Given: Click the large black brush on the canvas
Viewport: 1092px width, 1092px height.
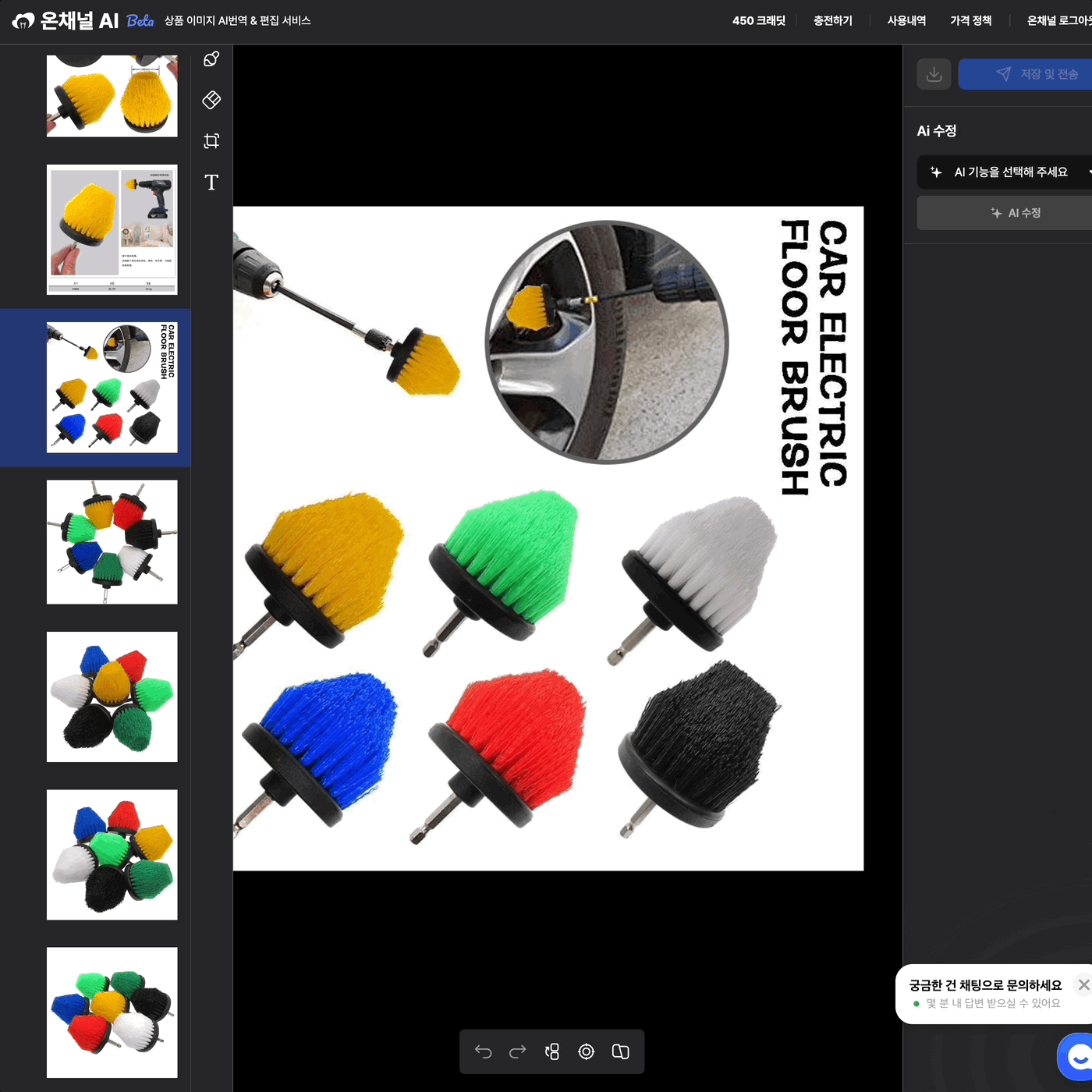Looking at the screenshot, I should click(x=700, y=747).
